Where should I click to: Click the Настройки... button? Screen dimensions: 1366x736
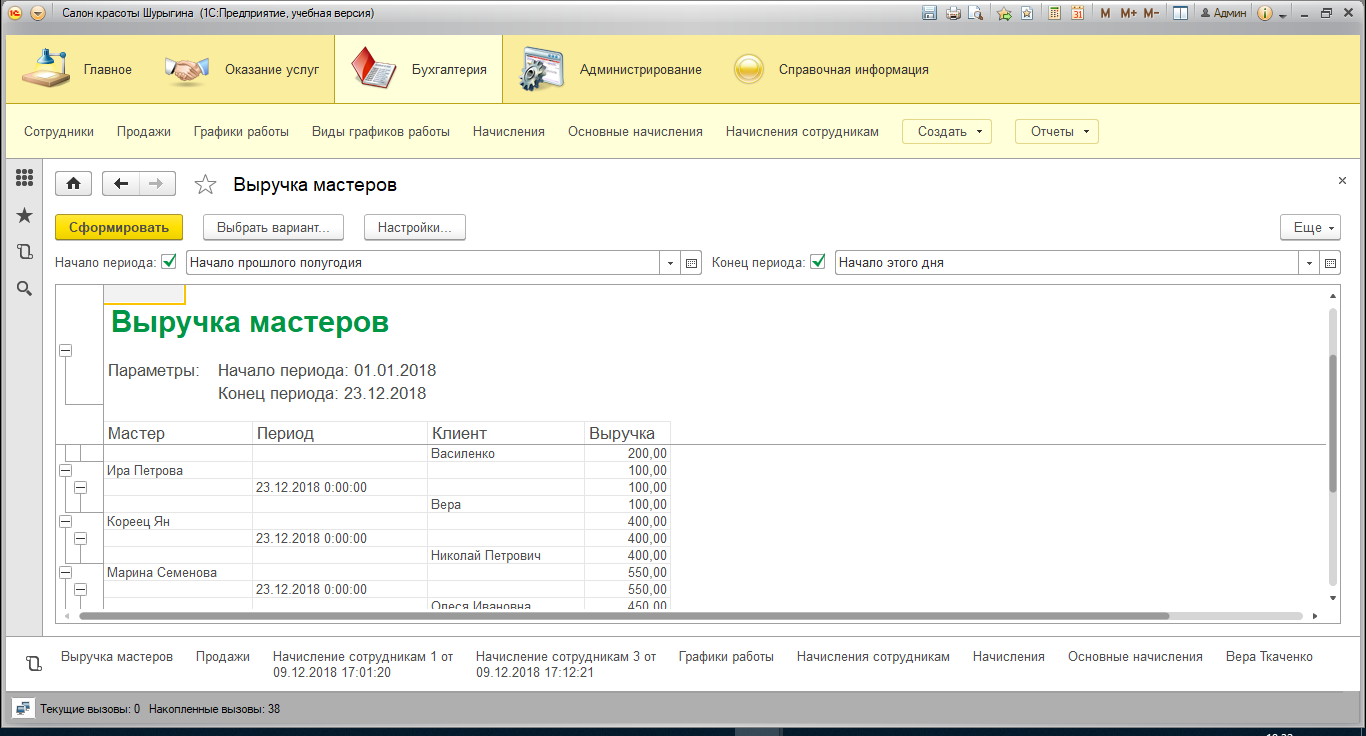pyautogui.click(x=414, y=228)
